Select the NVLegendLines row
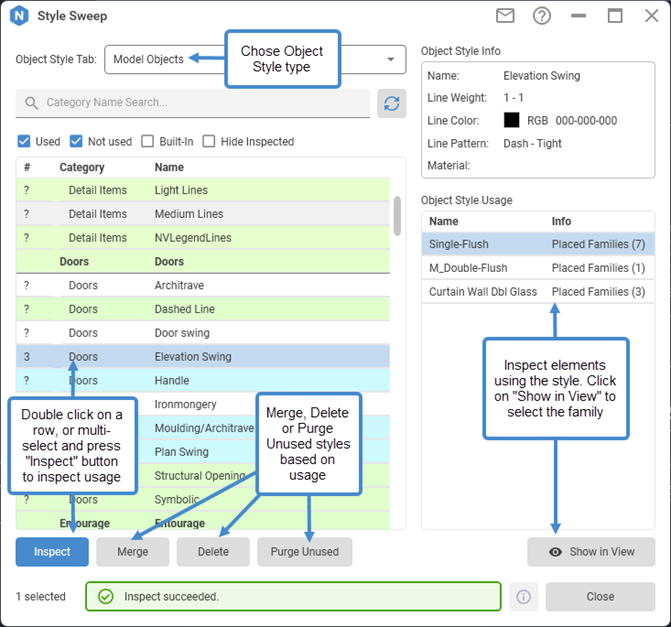Screen dimensions: 671x627 coord(203,238)
